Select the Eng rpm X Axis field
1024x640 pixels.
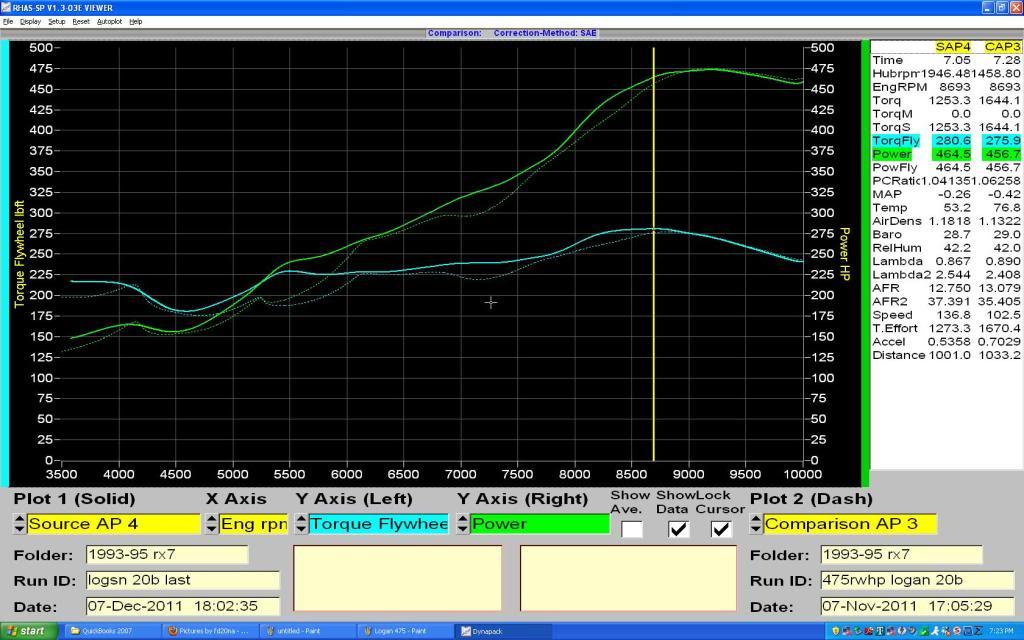click(x=253, y=524)
